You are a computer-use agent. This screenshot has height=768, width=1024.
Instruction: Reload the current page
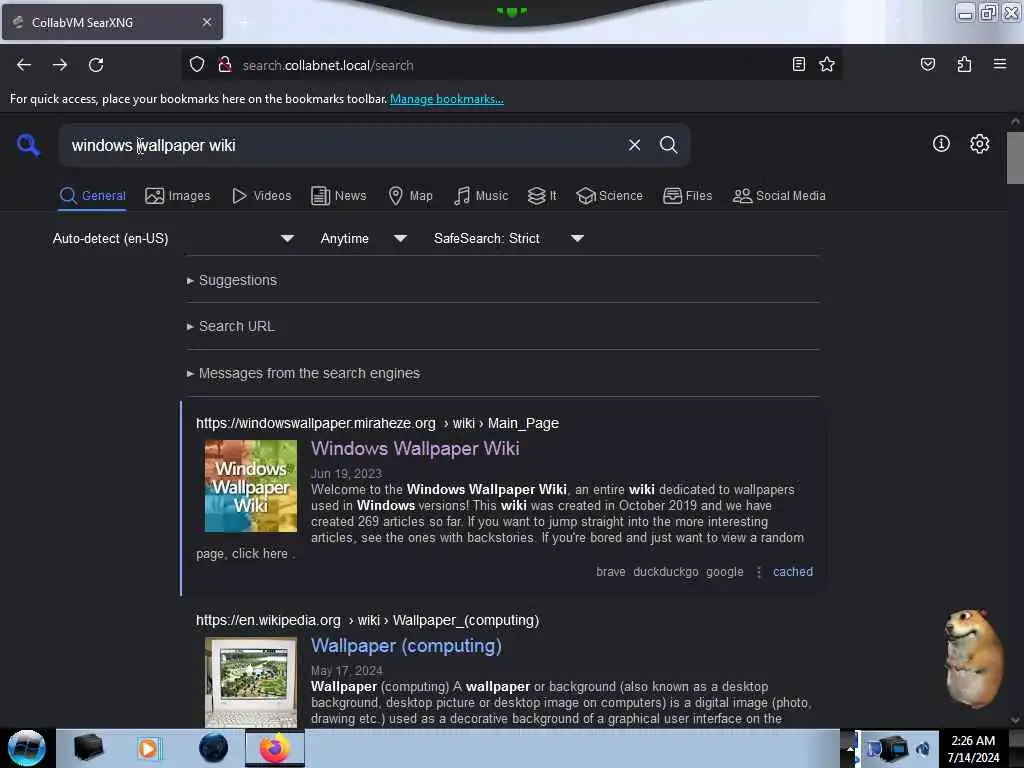[96, 65]
